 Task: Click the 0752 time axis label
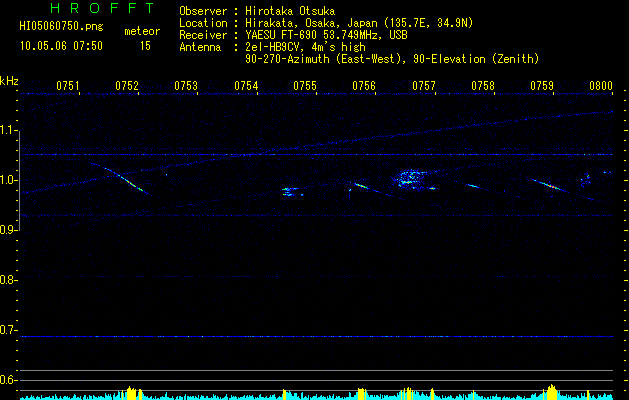[x=127, y=85]
